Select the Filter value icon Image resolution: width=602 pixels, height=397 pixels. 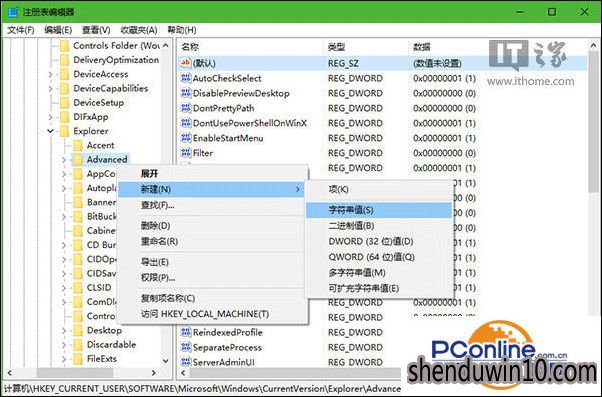click(186, 153)
